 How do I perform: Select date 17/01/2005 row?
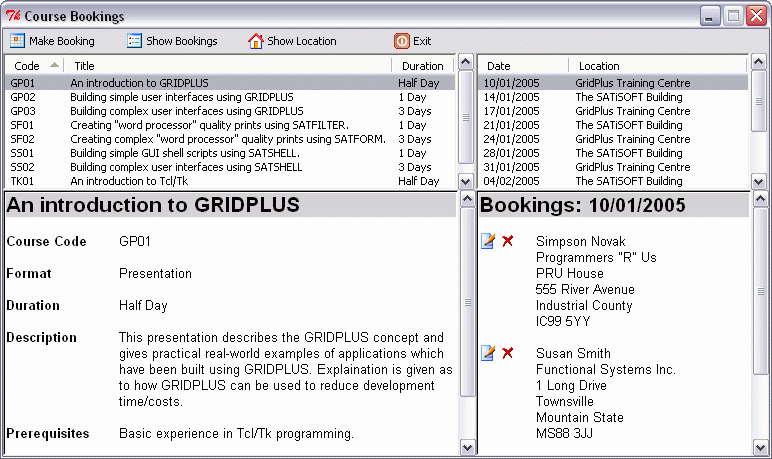point(613,111)
